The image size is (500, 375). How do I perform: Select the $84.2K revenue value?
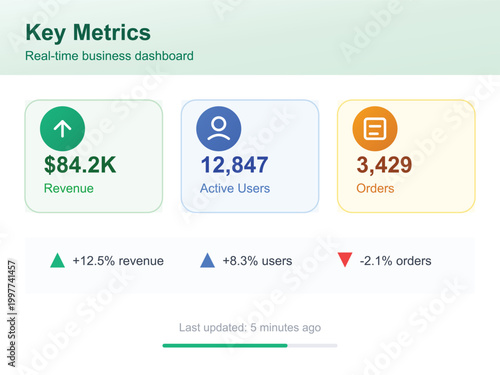80,165
